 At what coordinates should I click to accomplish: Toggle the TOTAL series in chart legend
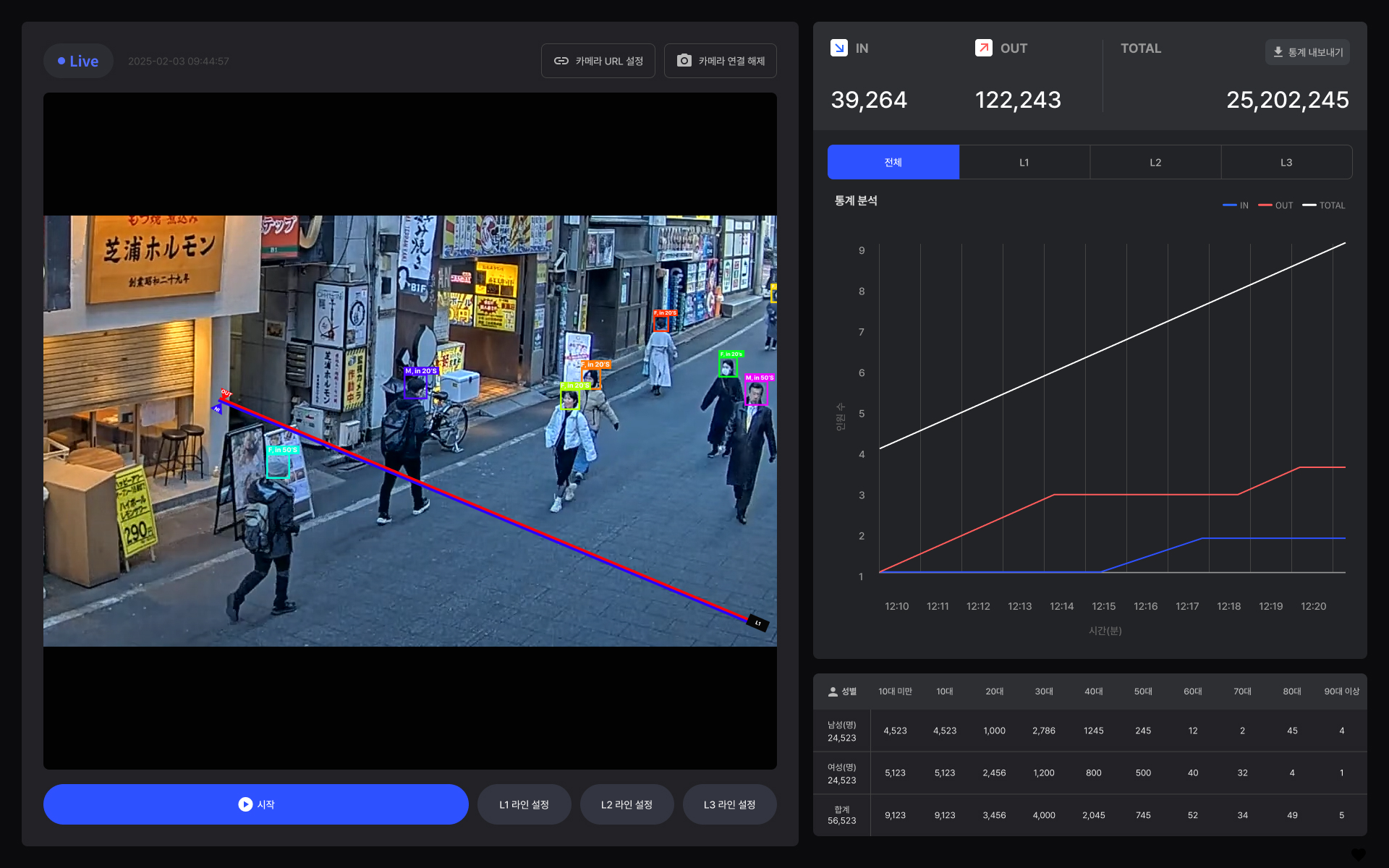[x=1323, y=205]
